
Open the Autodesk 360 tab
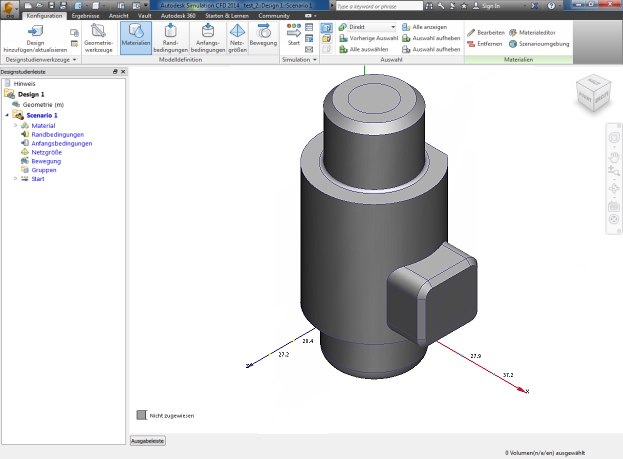(x=178, y=16)
